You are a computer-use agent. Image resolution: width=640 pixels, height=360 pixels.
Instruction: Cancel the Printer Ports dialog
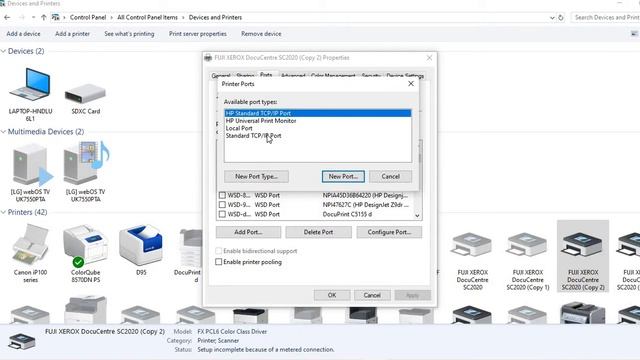tap(391, 176)
